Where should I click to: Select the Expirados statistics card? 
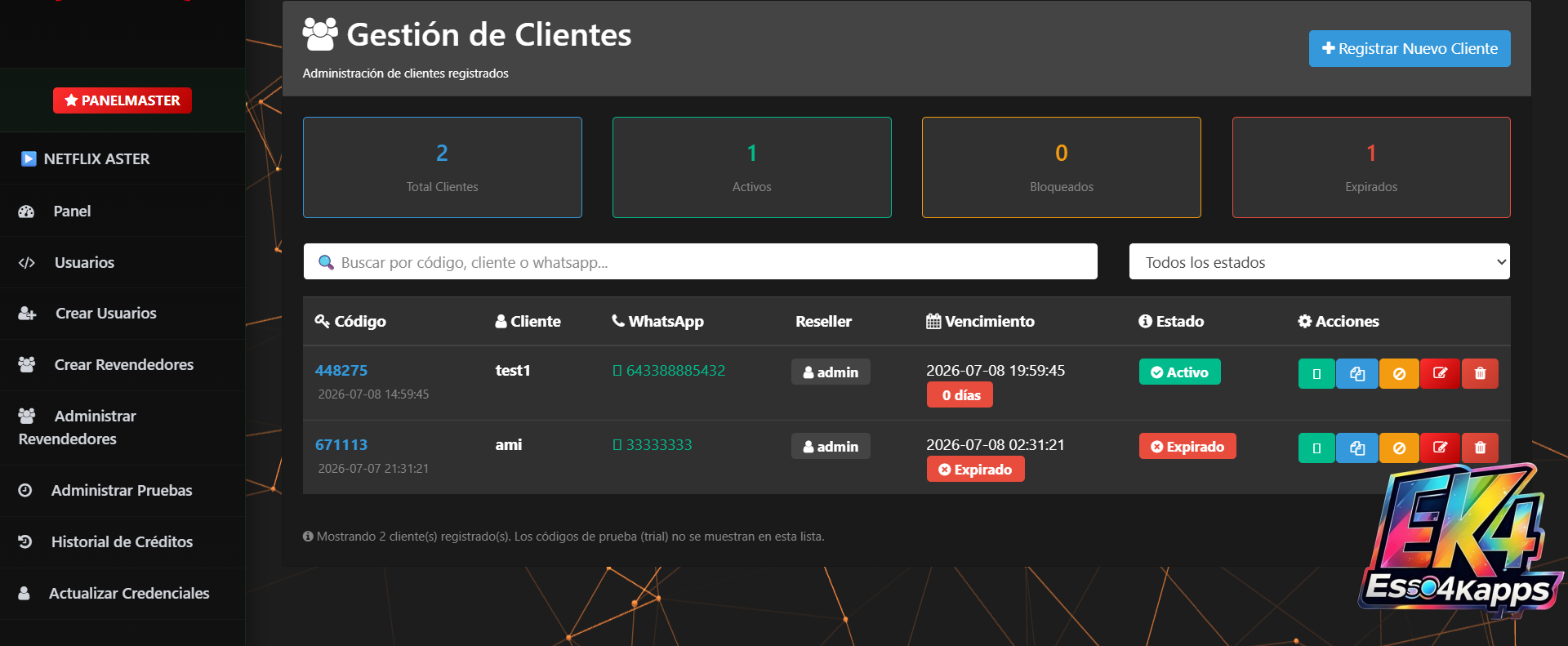[x=1371, y=167]
